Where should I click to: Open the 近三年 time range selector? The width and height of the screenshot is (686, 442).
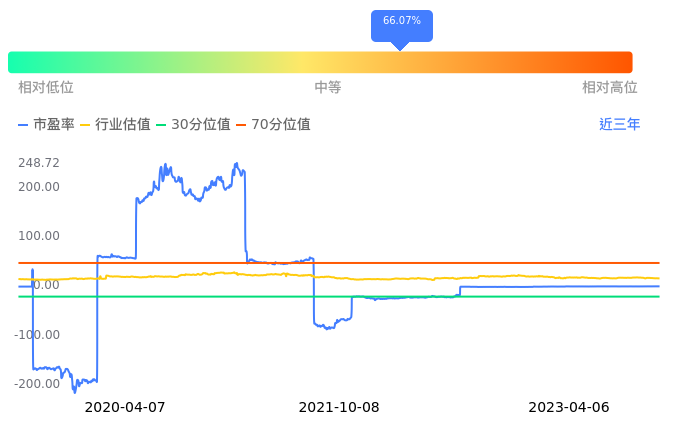tap(619, 125)
